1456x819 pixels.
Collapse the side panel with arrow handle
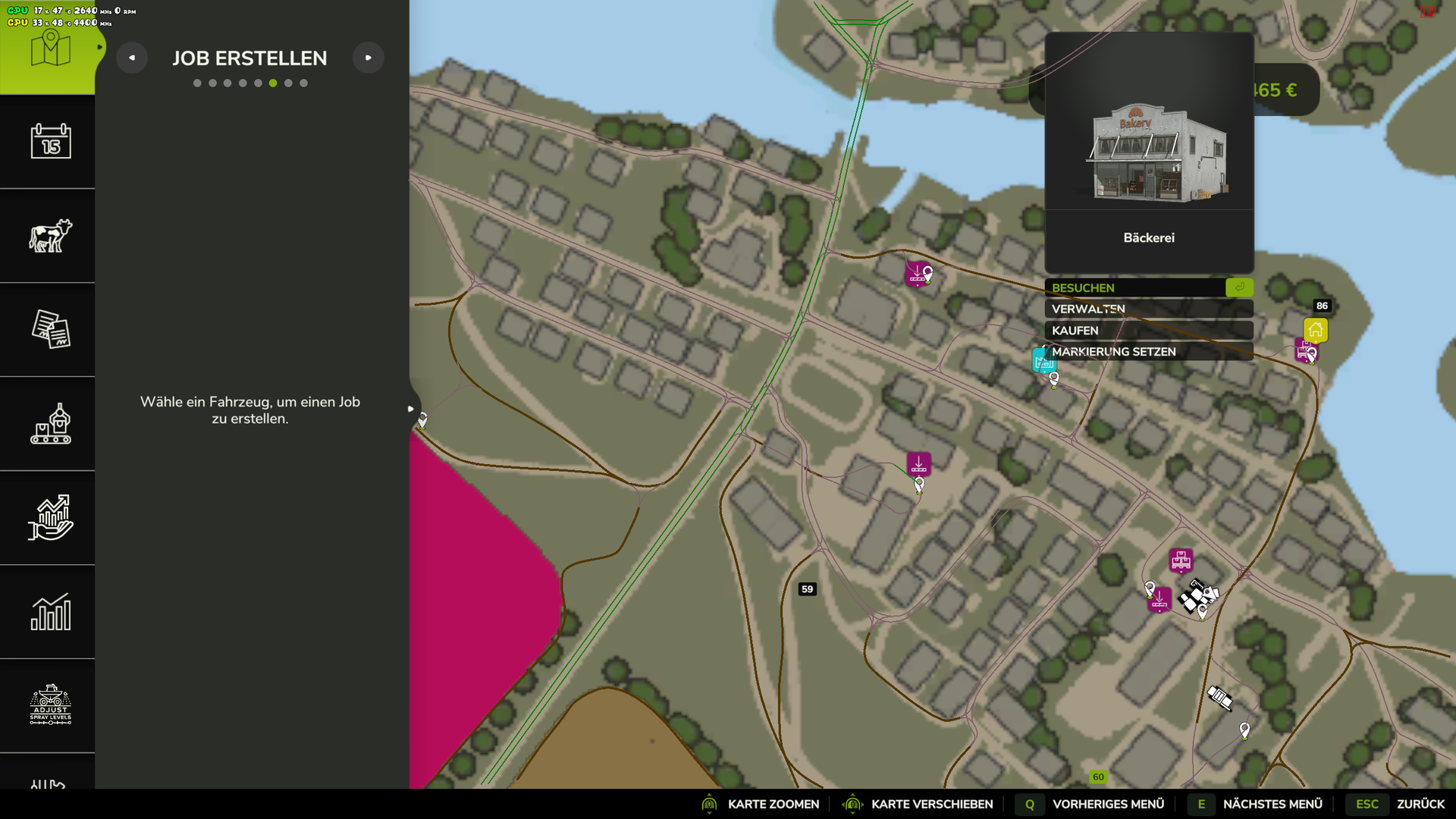(x=411, y=409)
